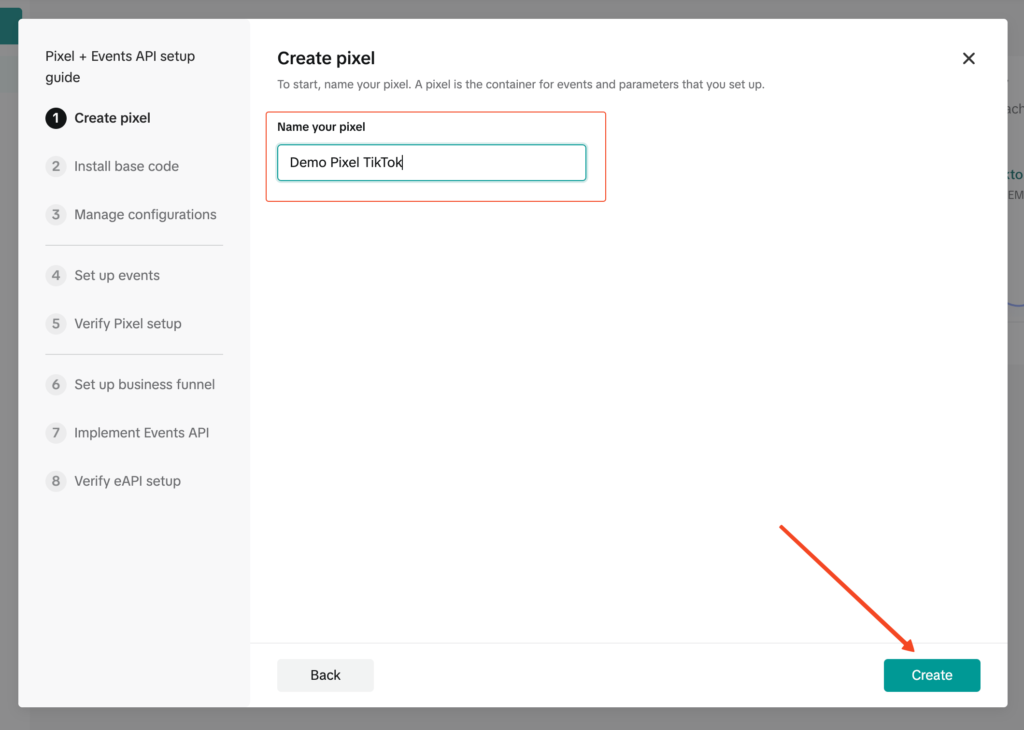Image resolution: width=1024 pixels, height=730 pixels.
Task: Click the step 8 number badge
Action: pos(56,481)
